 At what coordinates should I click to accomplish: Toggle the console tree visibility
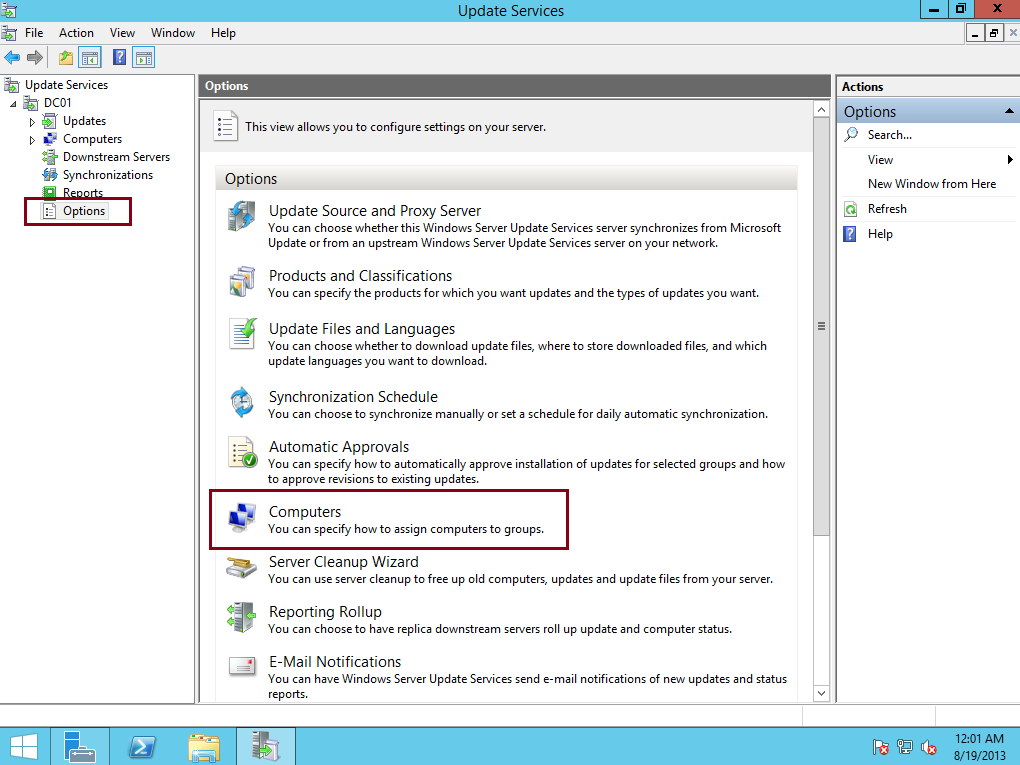pos(89,57)
